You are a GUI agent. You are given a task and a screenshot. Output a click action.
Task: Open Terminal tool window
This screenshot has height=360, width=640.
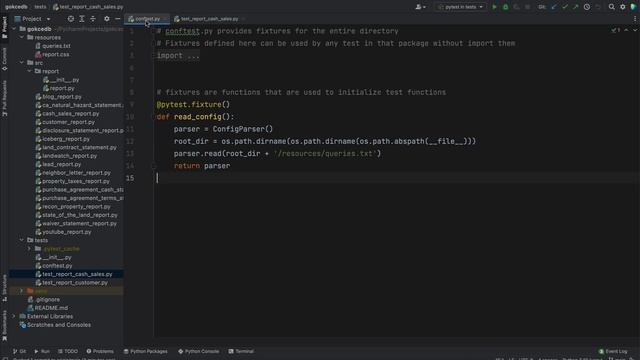click(241, 351)
